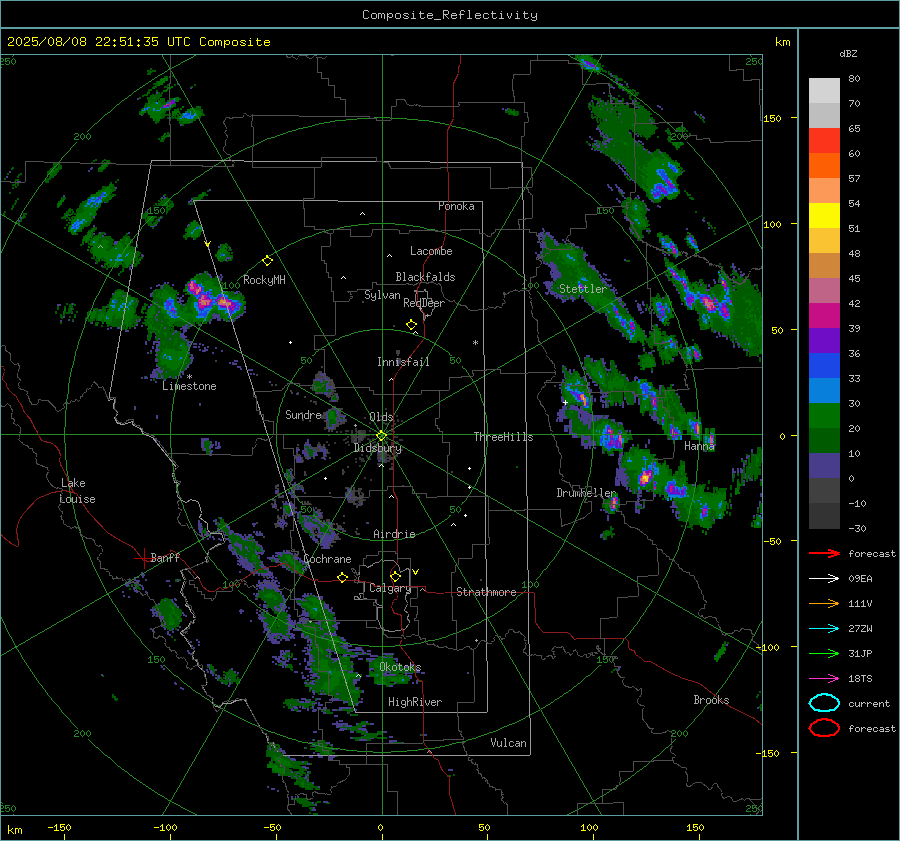Image resolution: width=900 pixels, height=841 pixels.
Task: Click the red cross marker at Banff
Action: pyautogui.click(x=142, y=558)
